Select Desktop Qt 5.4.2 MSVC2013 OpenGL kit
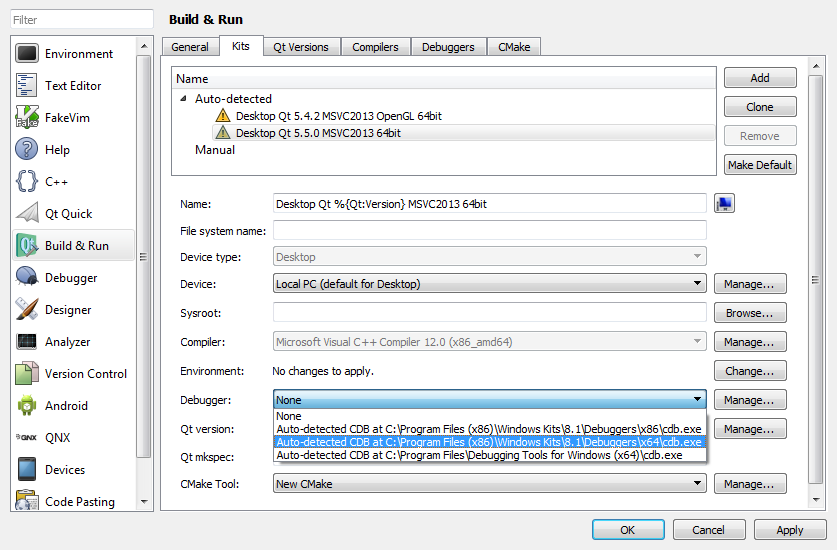Screen dimensions: 837x550 click(x=338, y=116)
